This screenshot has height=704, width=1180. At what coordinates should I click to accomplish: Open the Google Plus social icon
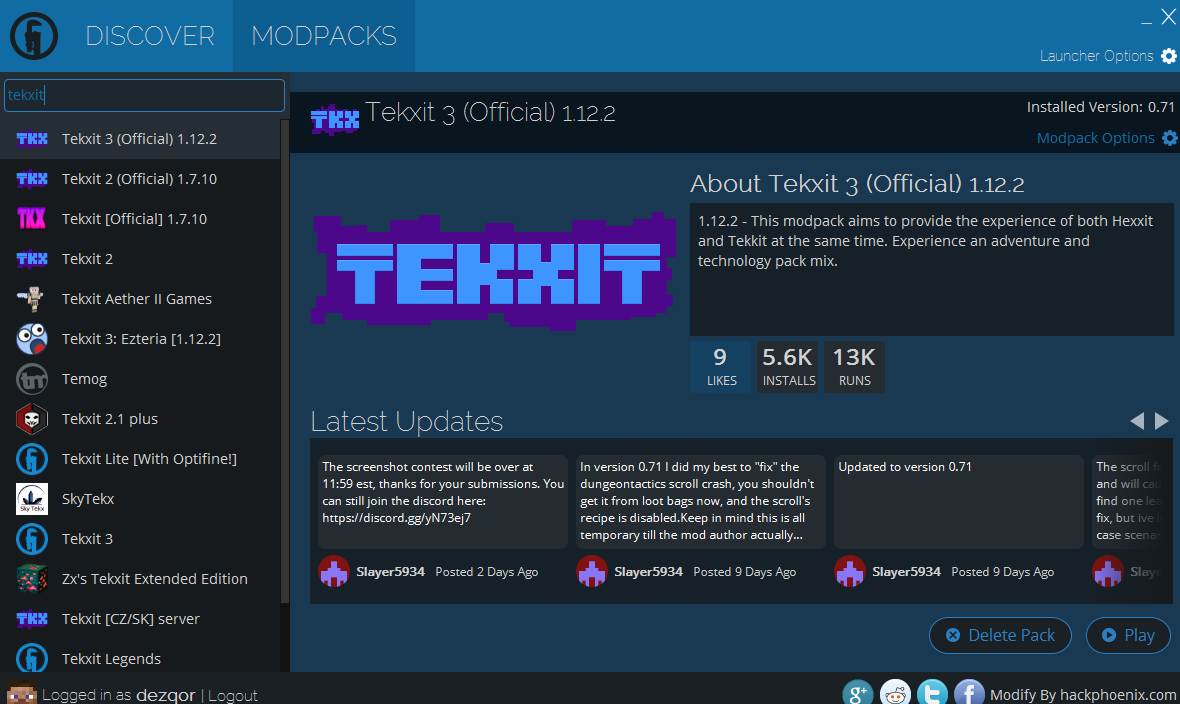857,693
